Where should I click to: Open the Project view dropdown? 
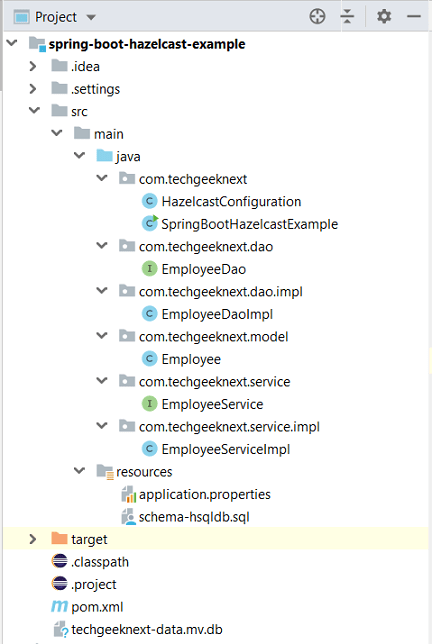point(91,17)
